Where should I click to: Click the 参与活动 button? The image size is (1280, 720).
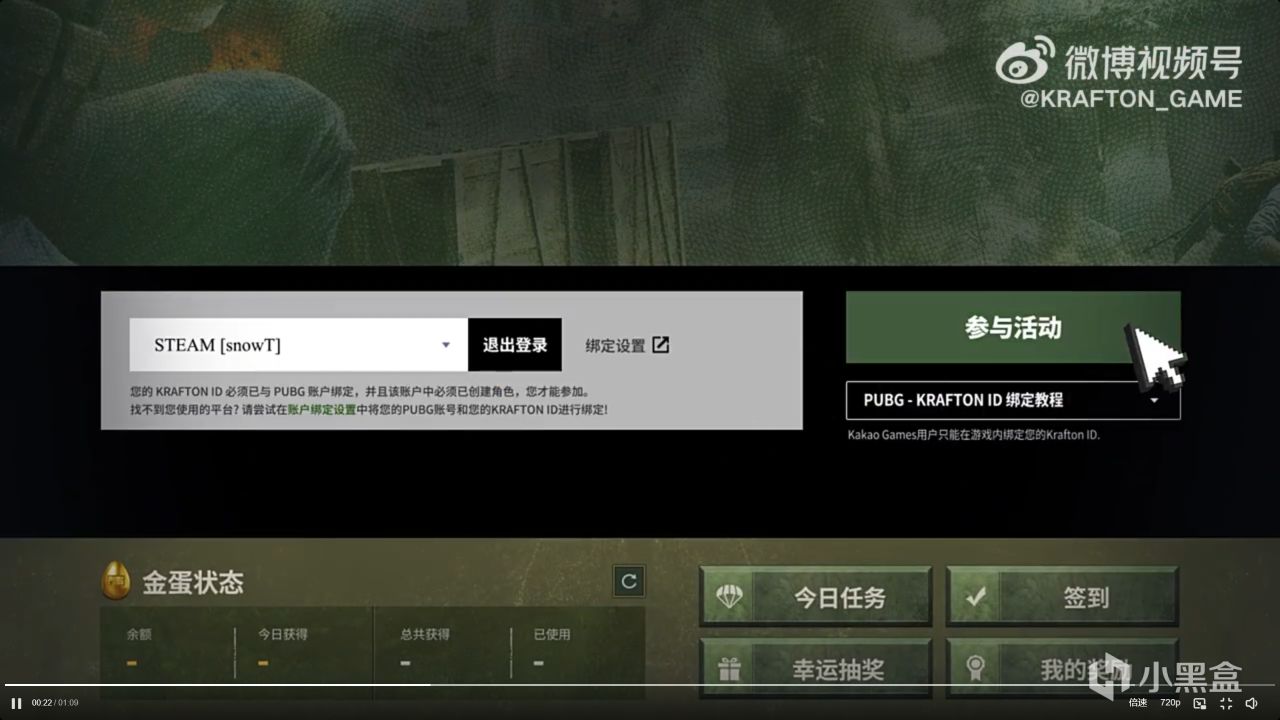click(x=1013, y=328)
